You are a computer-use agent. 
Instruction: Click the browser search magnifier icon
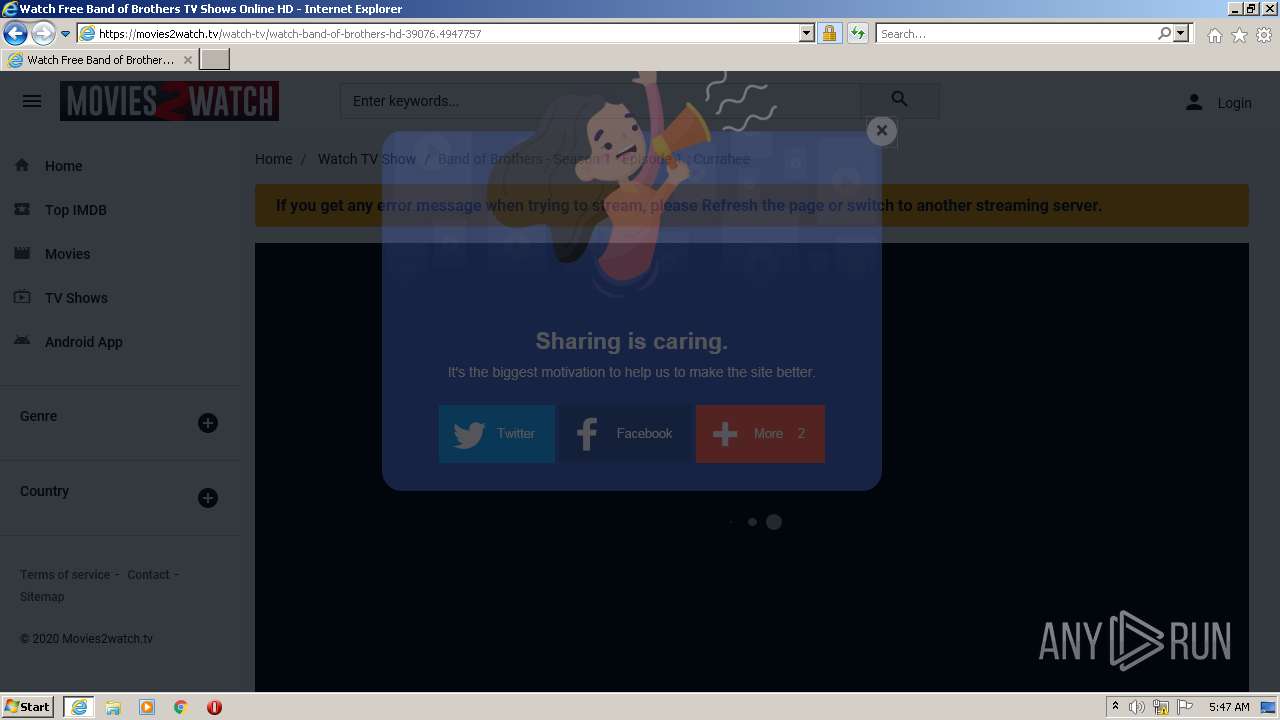1164,33
